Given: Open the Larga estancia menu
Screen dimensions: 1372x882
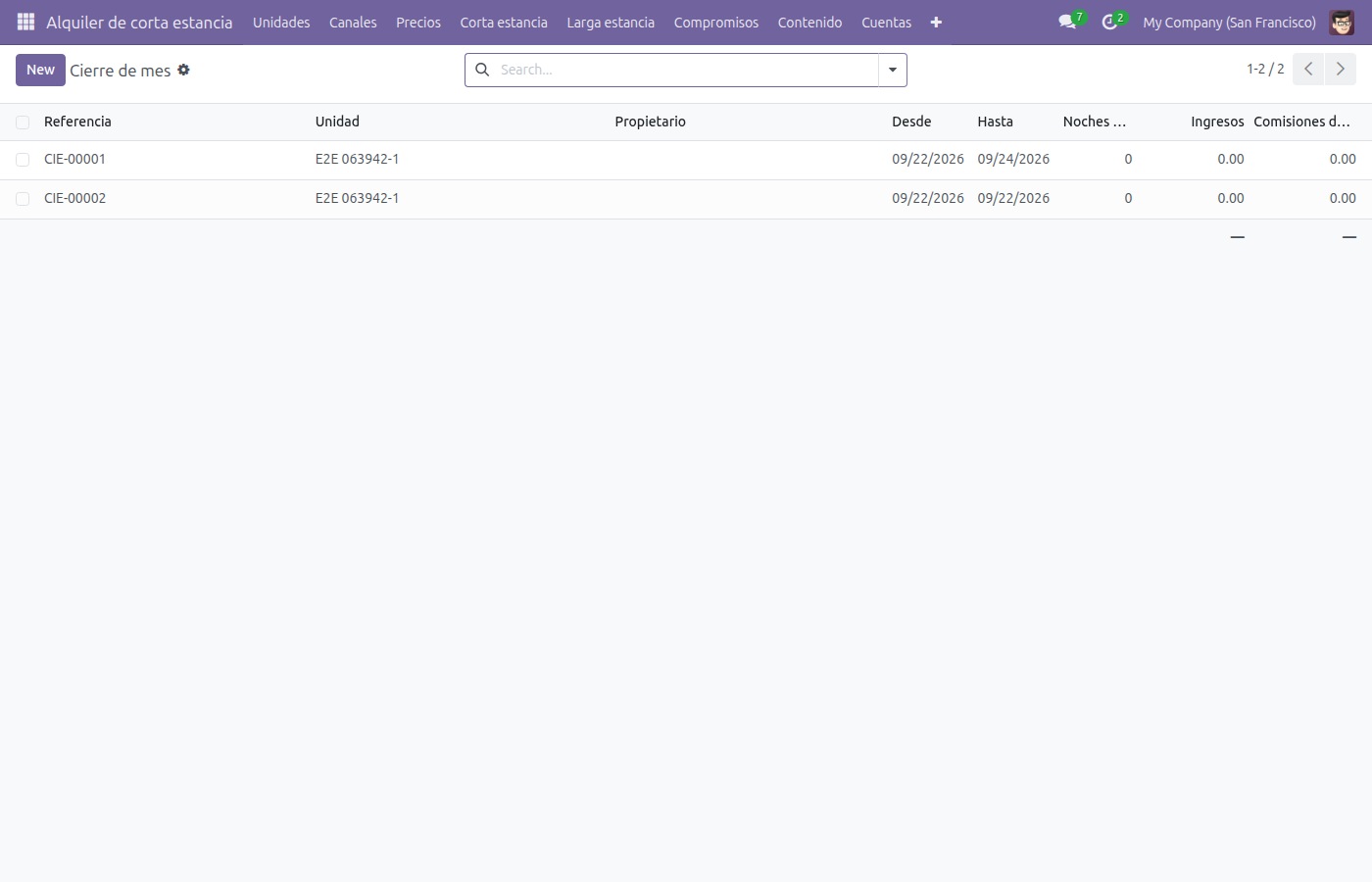Looking at the screenshot, I should point(611,23).
